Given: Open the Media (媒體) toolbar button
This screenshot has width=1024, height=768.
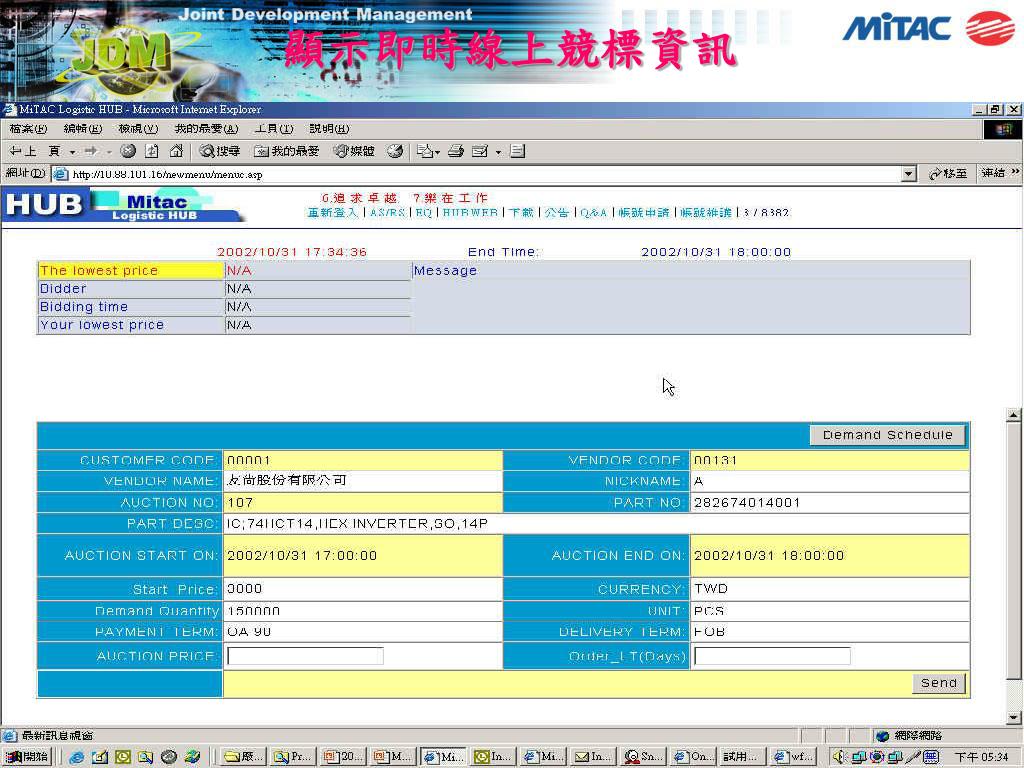Looking at the screenshot, I should pyautogui.click(x=354, y=152).
